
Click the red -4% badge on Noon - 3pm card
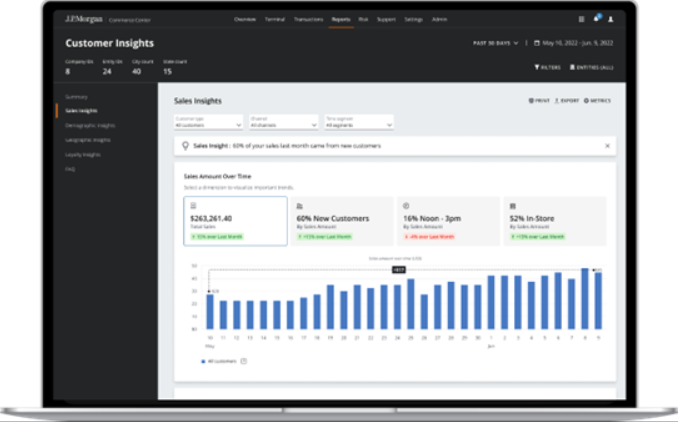[429, 237]
